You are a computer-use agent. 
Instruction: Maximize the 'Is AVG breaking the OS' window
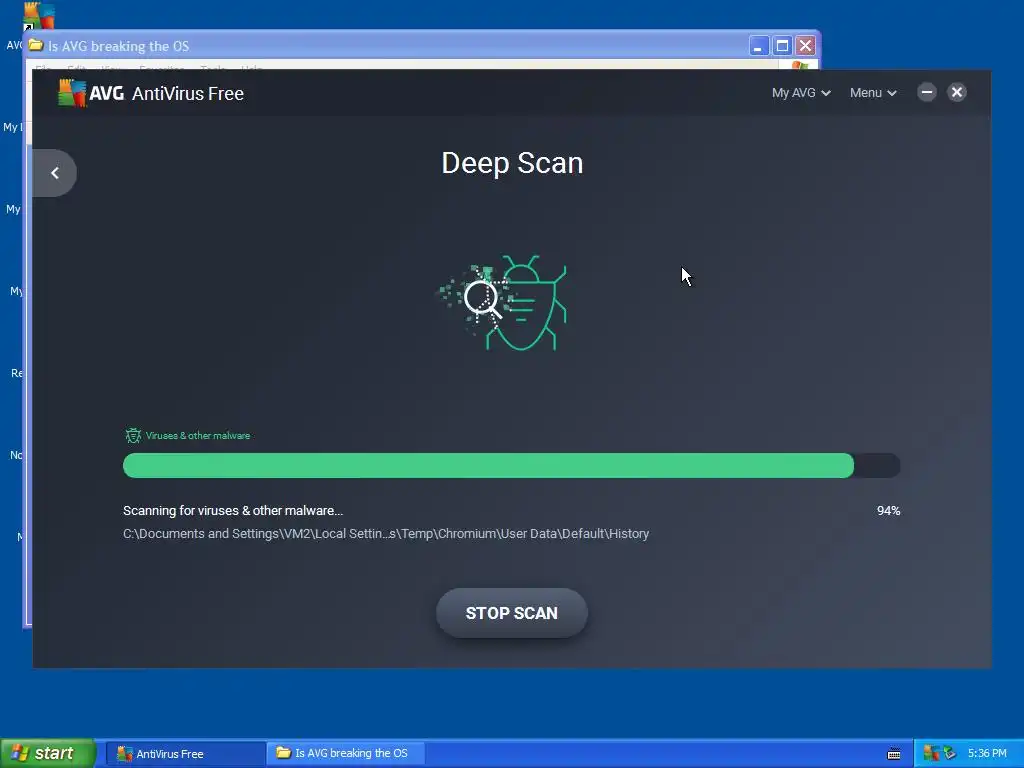tap(782, 46)
